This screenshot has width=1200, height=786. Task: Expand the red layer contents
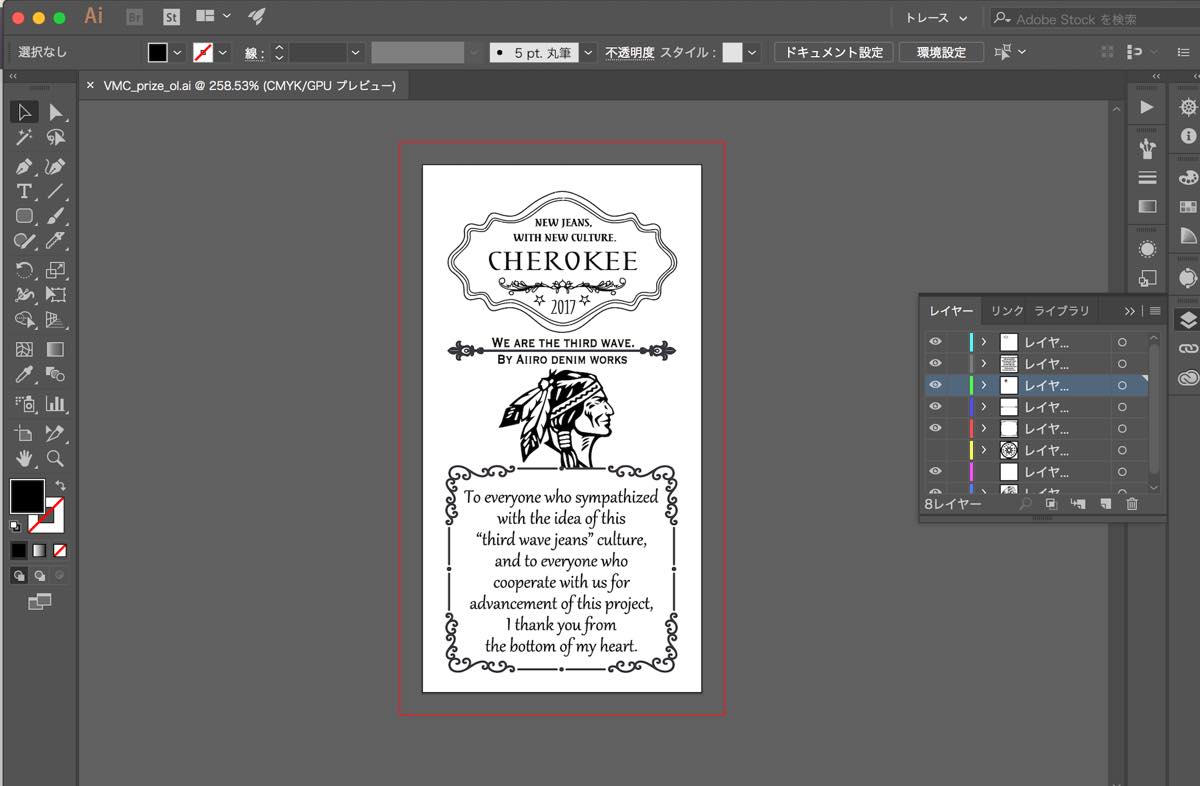[x=984, y=428]
